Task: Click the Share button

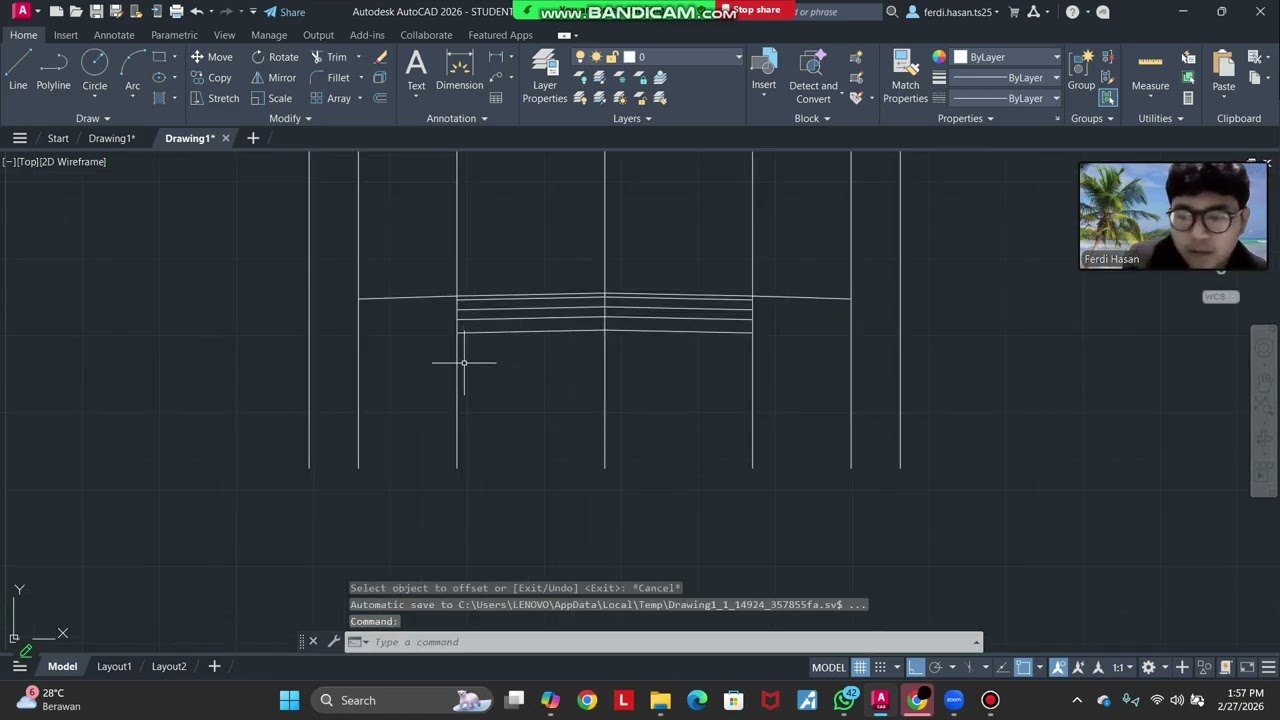Action: pos(285,12)
